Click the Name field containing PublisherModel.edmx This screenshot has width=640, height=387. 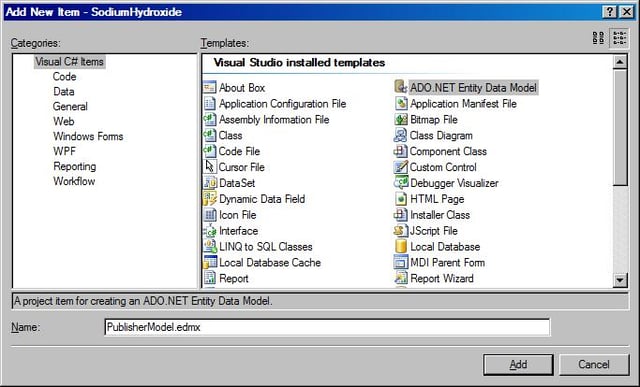[x=327, y=327]
